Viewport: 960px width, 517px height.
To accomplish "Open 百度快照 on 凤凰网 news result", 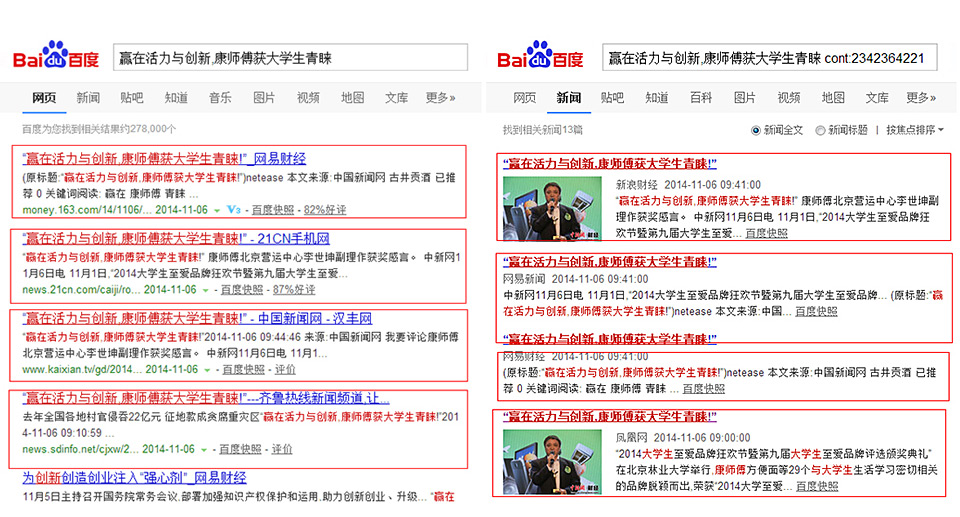I will coord(817,486).
